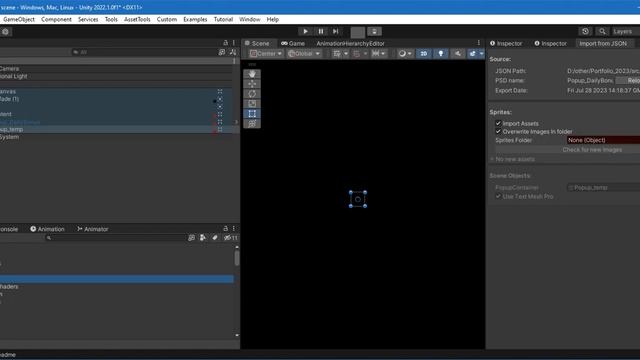Lock the Hierarchy panel

(225, 42)
